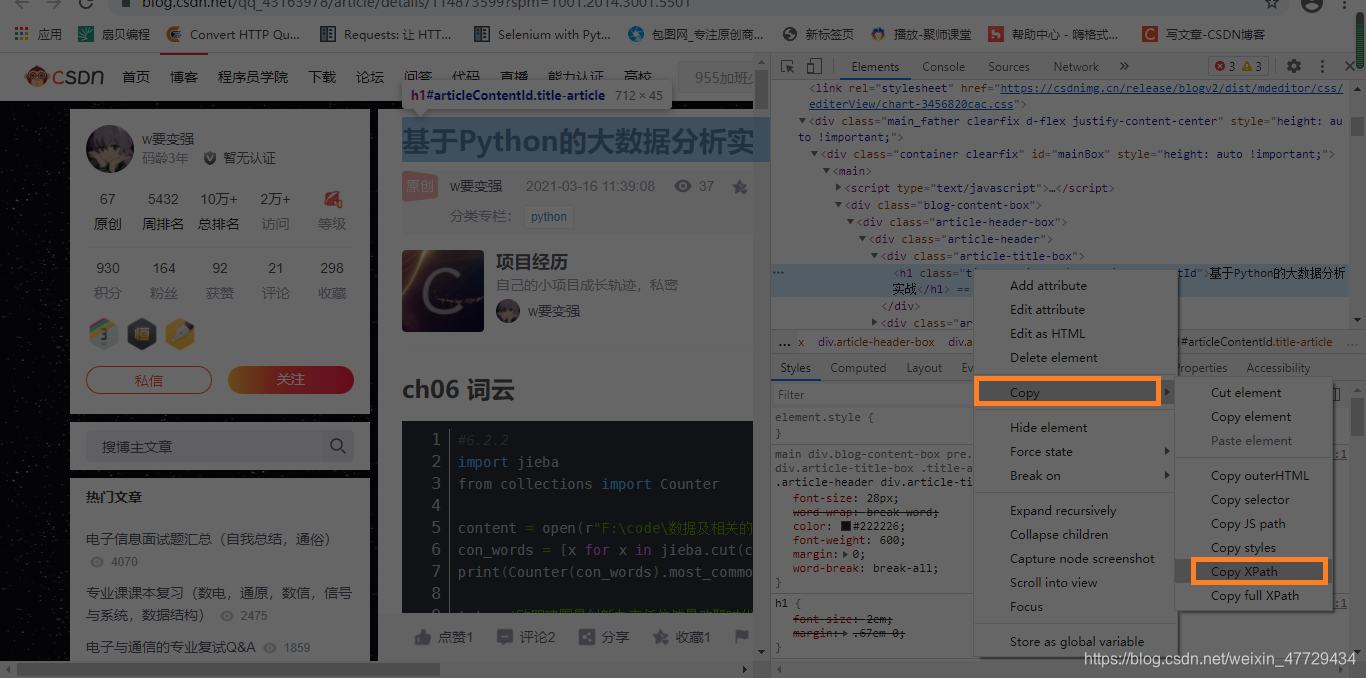This screenshot has height=678, width=1366.
Task: Open 论坛 in CSDN navigation
Action: point(370,77)
